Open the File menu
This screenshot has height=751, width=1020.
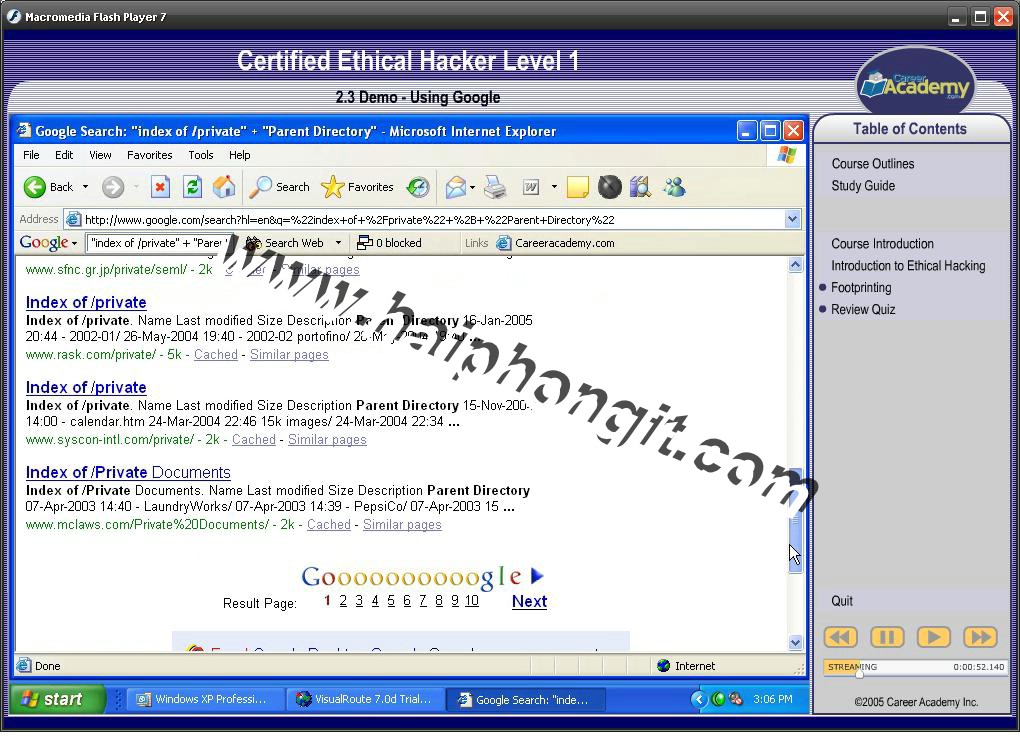pyautogui.click(x=31, y=155)
